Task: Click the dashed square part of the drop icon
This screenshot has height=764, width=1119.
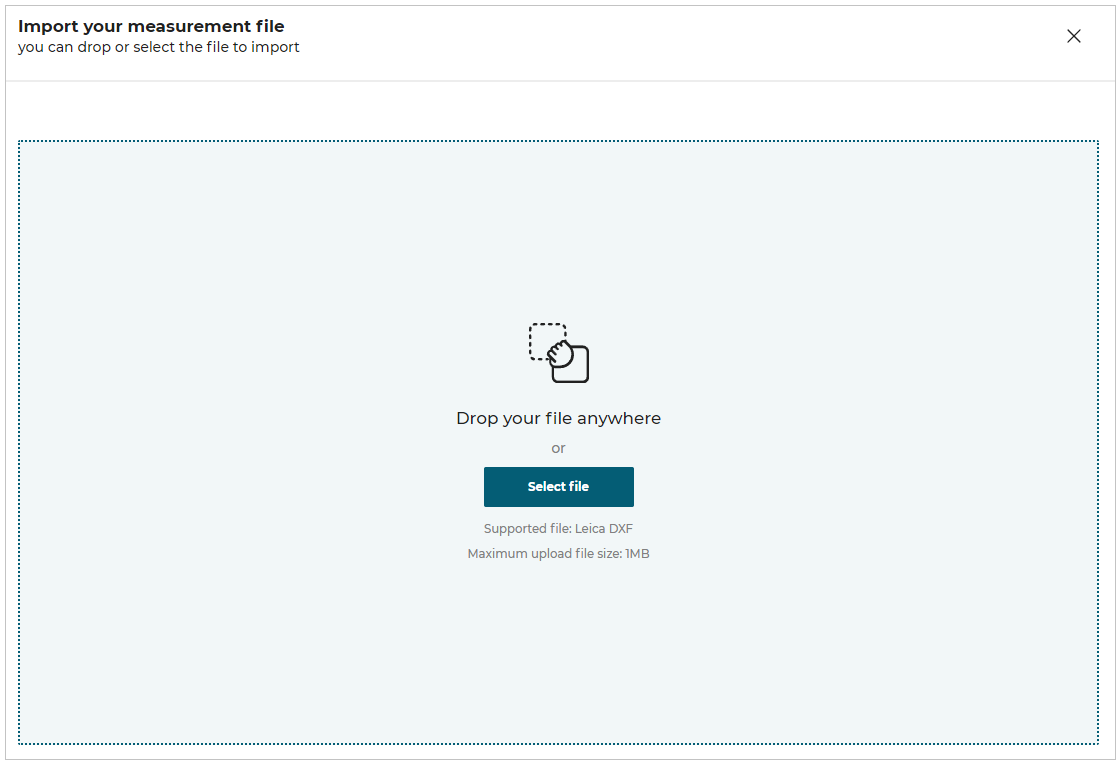Action: pyautogui.click(x=544, y=338)
